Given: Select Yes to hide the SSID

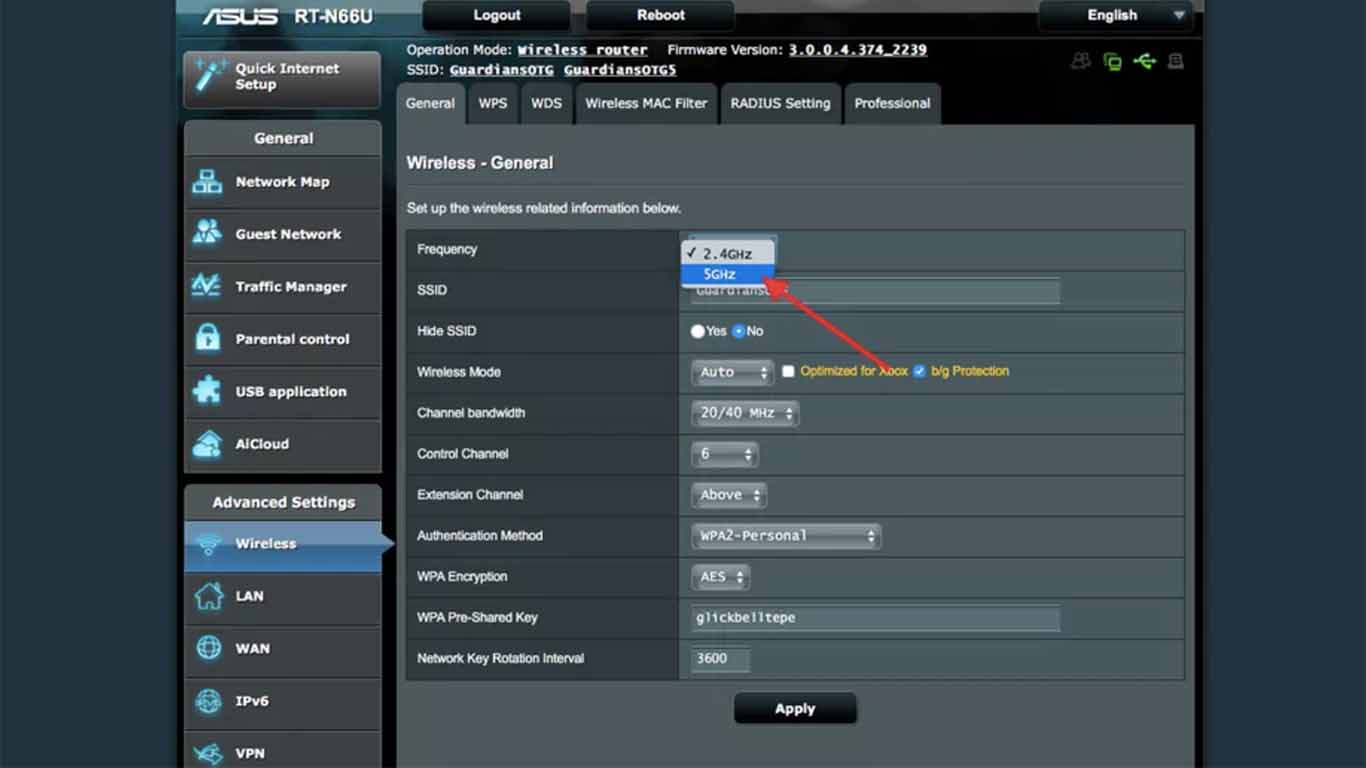Looking at the screenshot, I should pyautogui.click(x=697, y=331).
